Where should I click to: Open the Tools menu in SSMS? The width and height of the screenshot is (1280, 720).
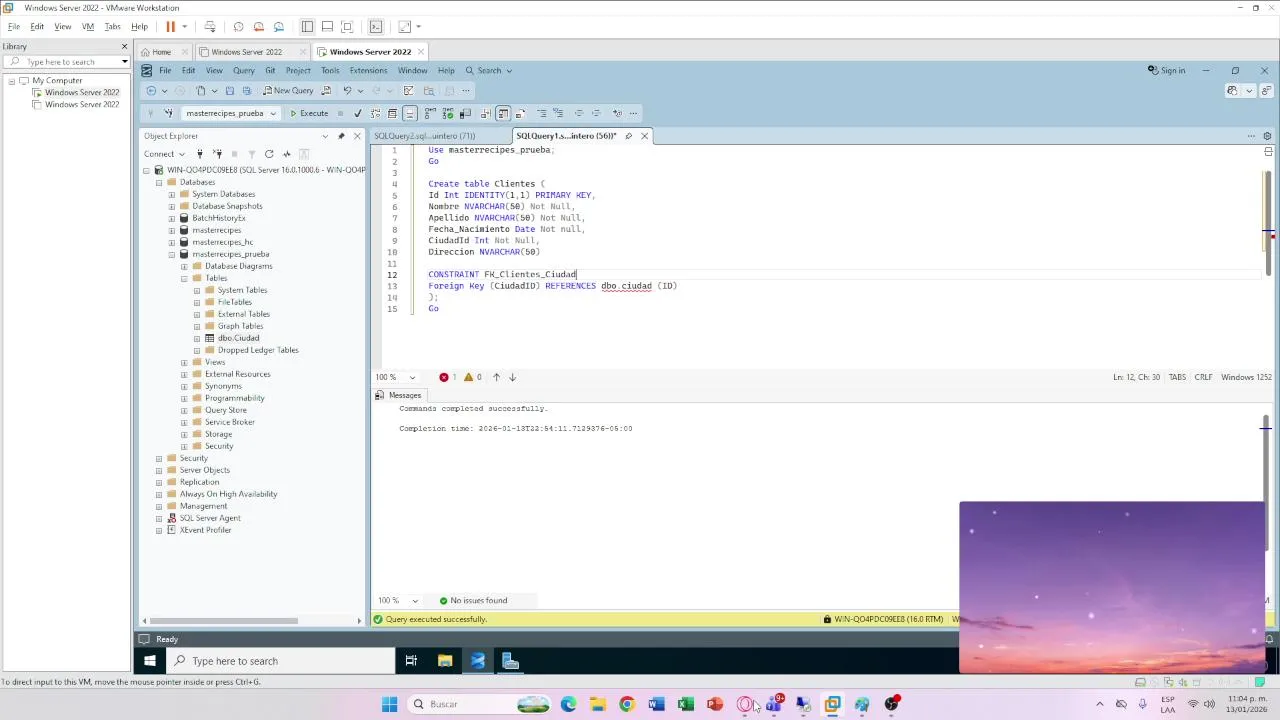click(330, 70)
